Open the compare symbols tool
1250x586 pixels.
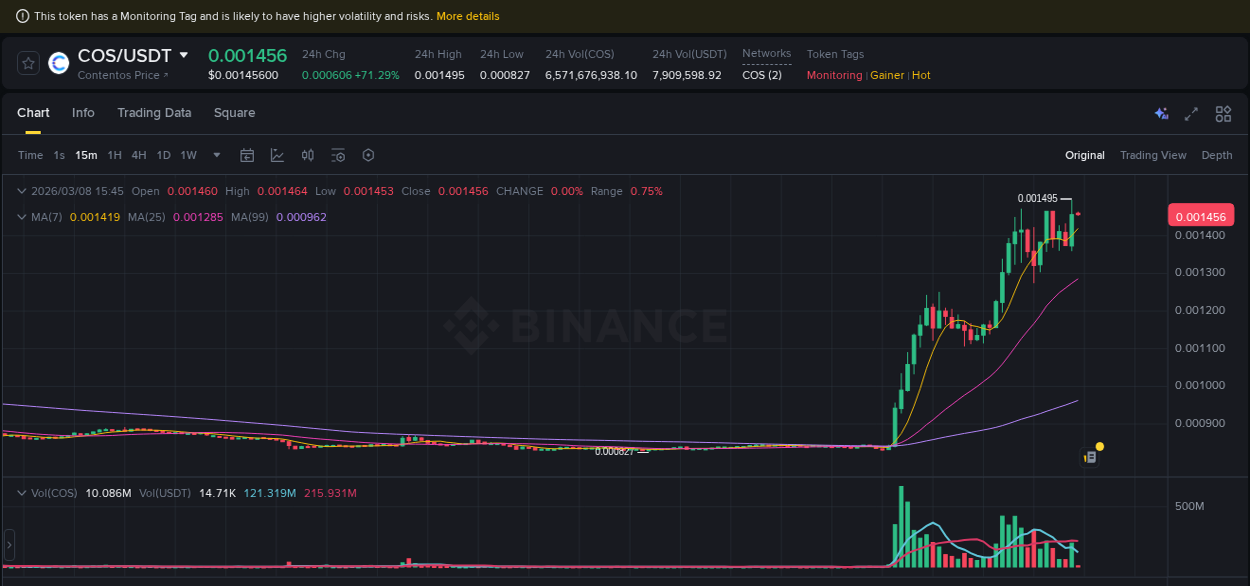(x=307, y=155)
